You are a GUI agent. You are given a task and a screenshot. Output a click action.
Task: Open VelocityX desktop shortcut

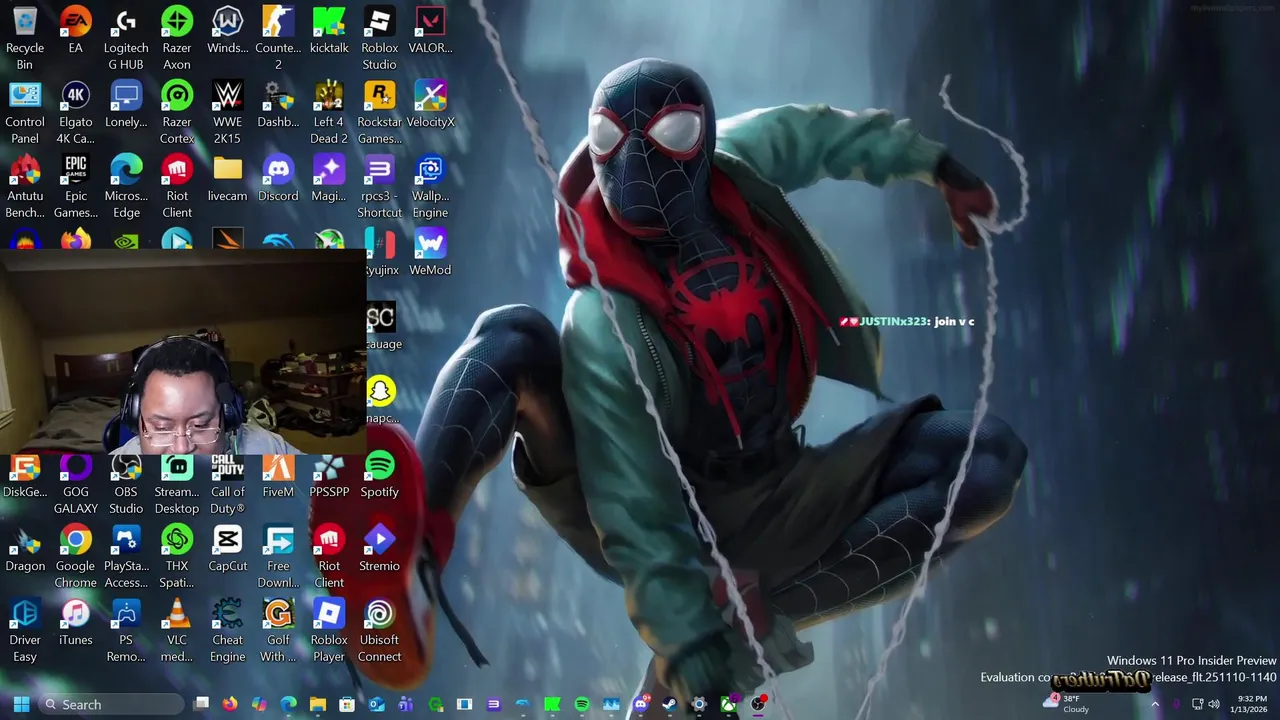point(430,105)
